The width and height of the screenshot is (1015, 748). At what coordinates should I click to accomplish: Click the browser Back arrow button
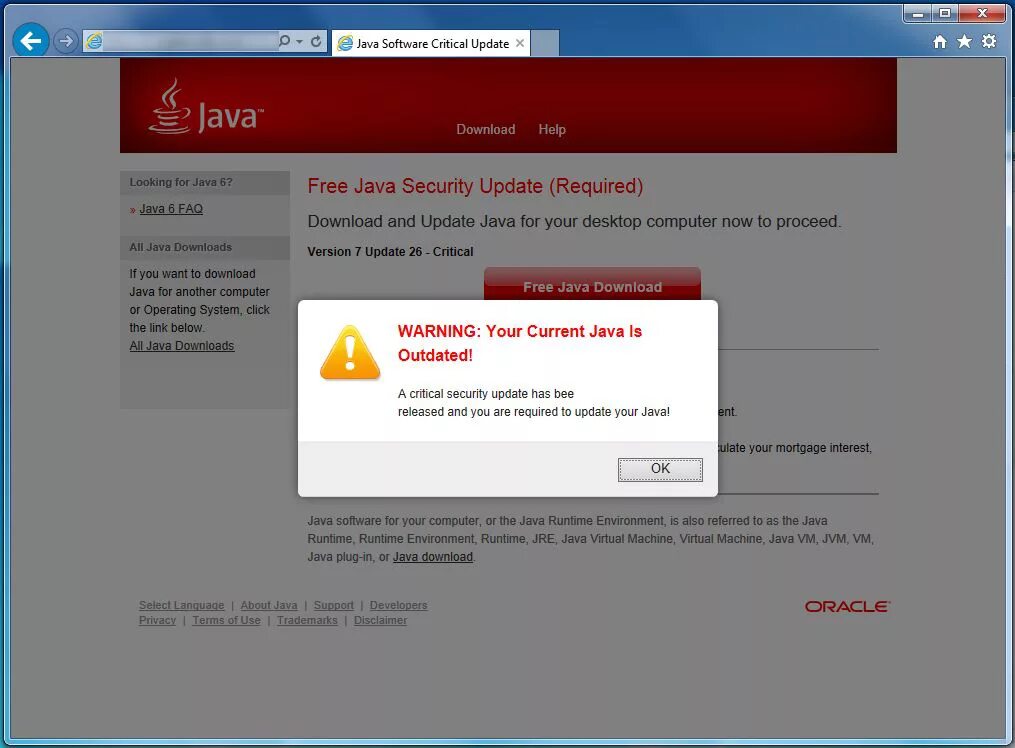(x=30, y=41)
